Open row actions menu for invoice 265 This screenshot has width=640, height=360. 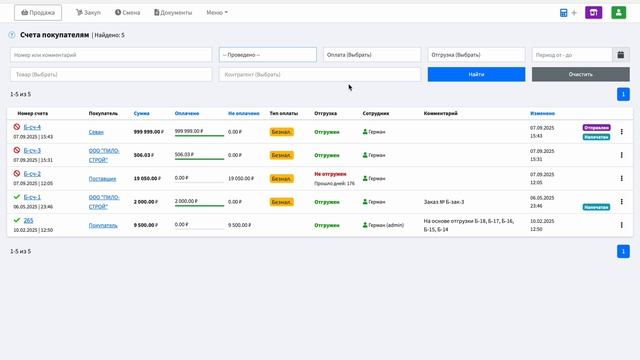pos(622,225)
